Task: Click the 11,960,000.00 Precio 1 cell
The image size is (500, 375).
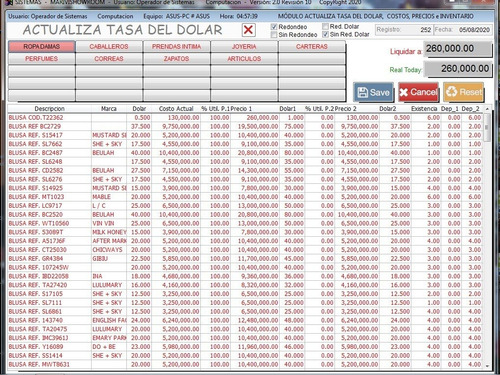Action: [x=255, y=347]
